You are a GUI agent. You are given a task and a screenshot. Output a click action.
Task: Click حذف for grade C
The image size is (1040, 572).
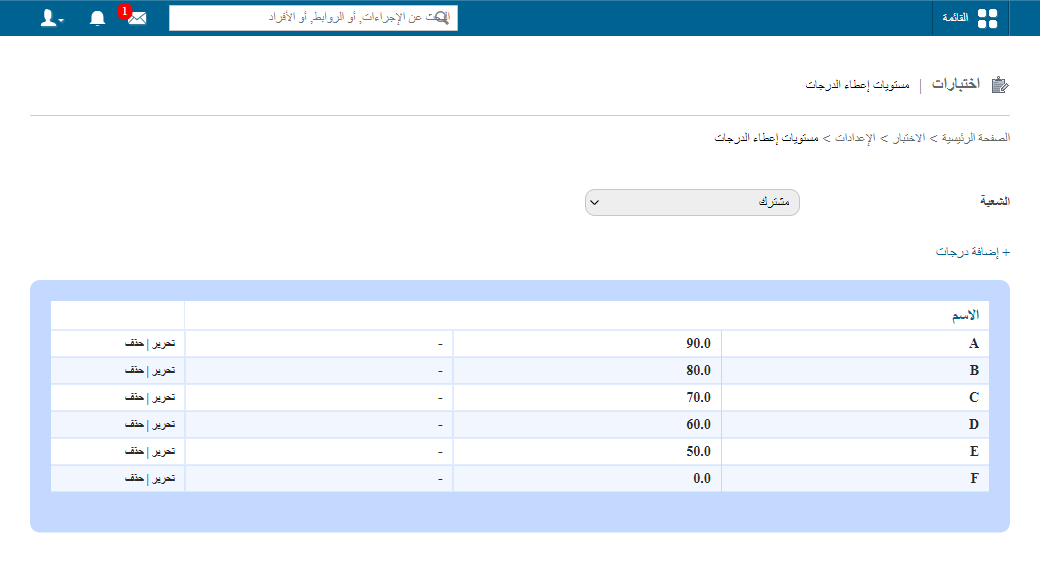pyautogui.click(x=135, y=397)
